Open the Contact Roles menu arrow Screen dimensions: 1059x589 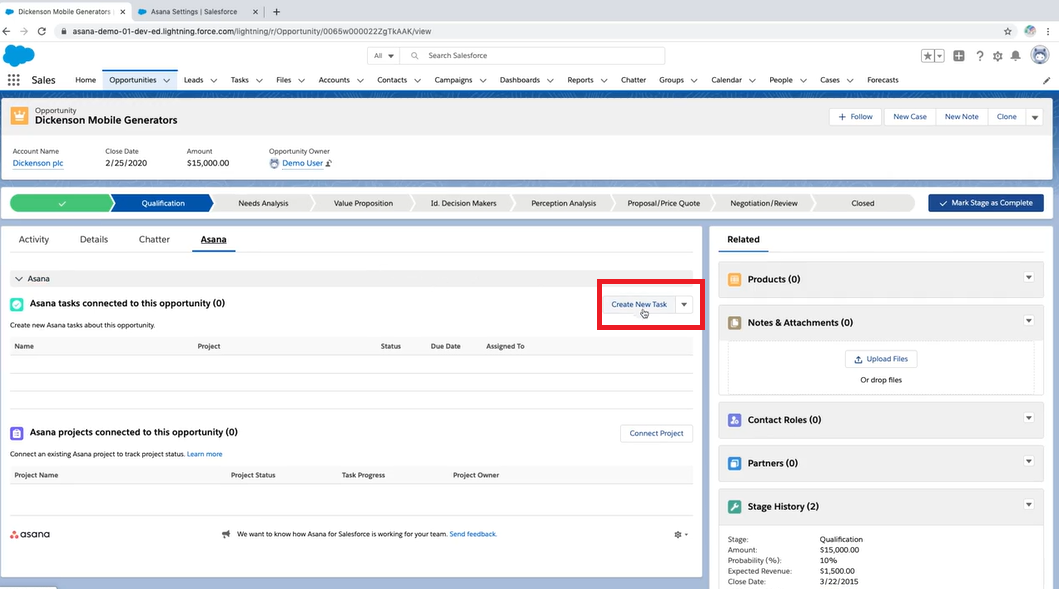pos(1029,417)
